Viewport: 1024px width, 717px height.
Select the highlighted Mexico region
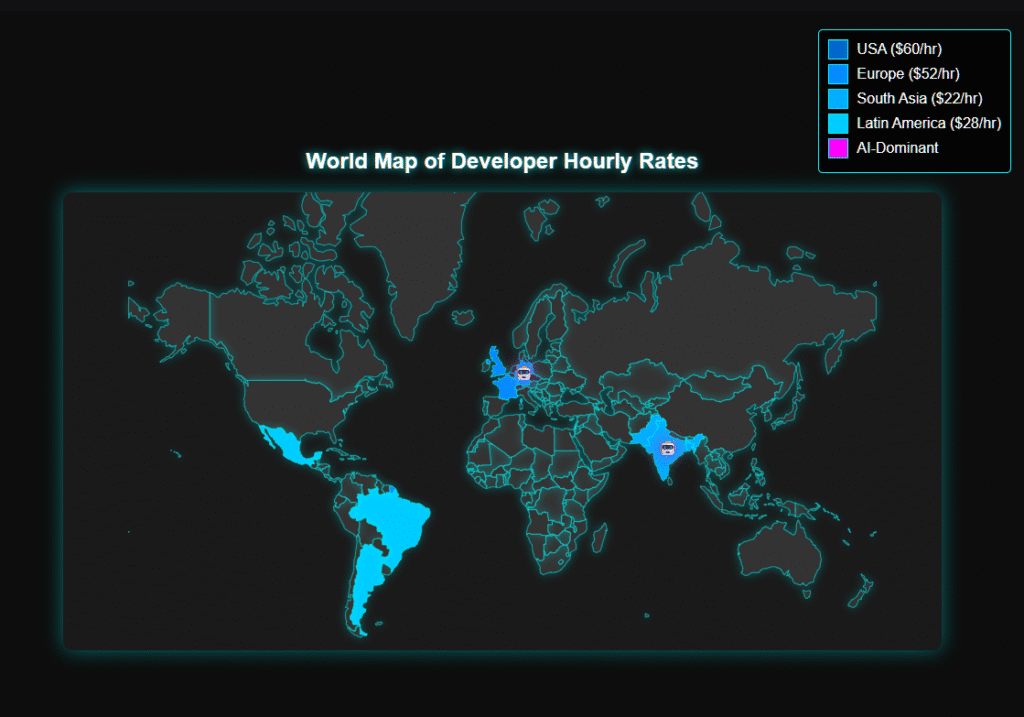tap(285, 445)
